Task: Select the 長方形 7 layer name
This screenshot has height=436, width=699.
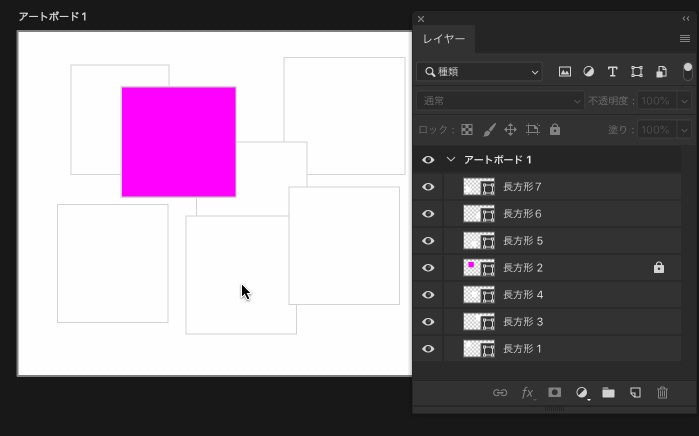Action: [522, 187]
